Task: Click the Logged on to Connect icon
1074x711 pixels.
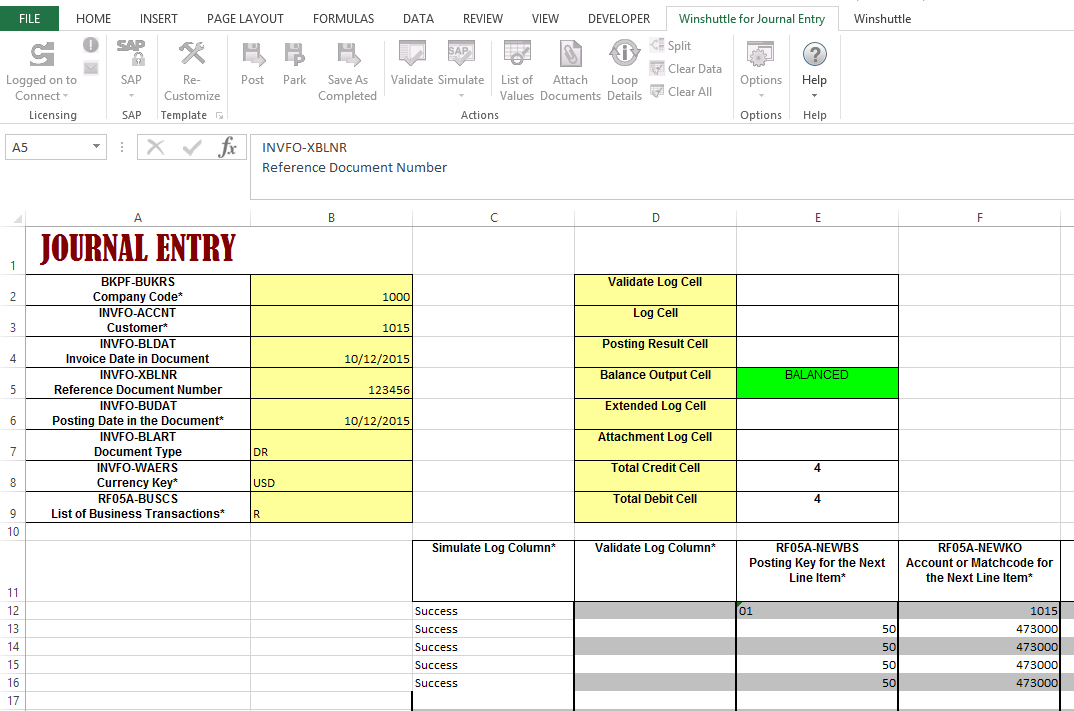Action: tap(42, 55)
